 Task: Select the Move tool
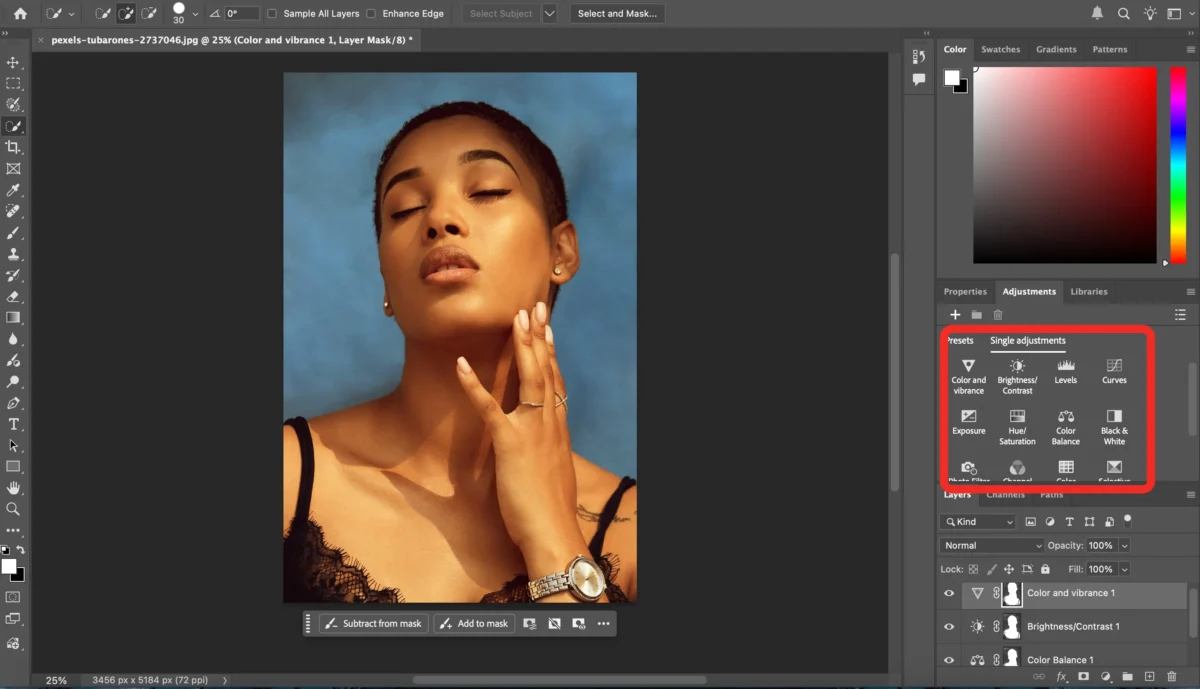click(14, 63)
